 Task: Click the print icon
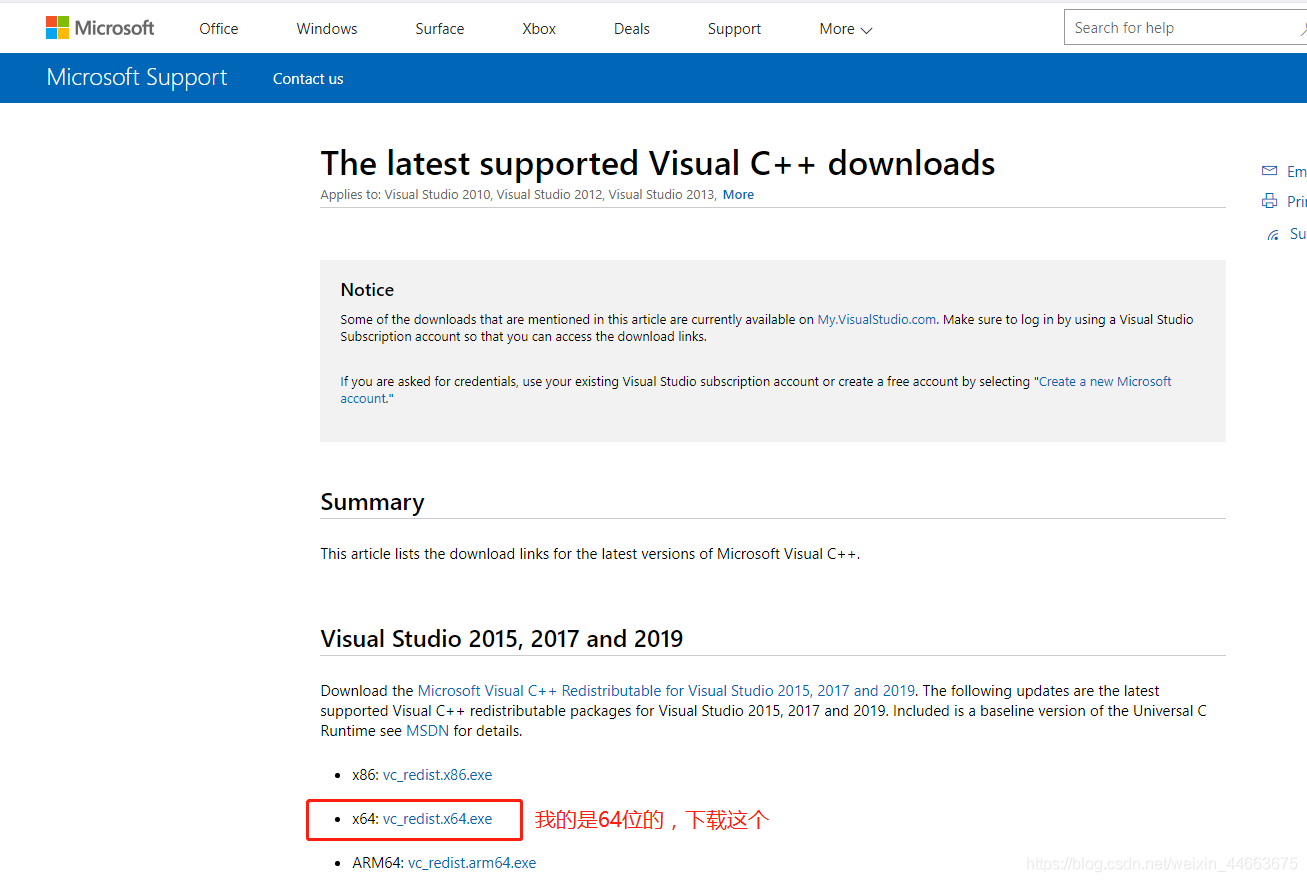pos(1270,201)
